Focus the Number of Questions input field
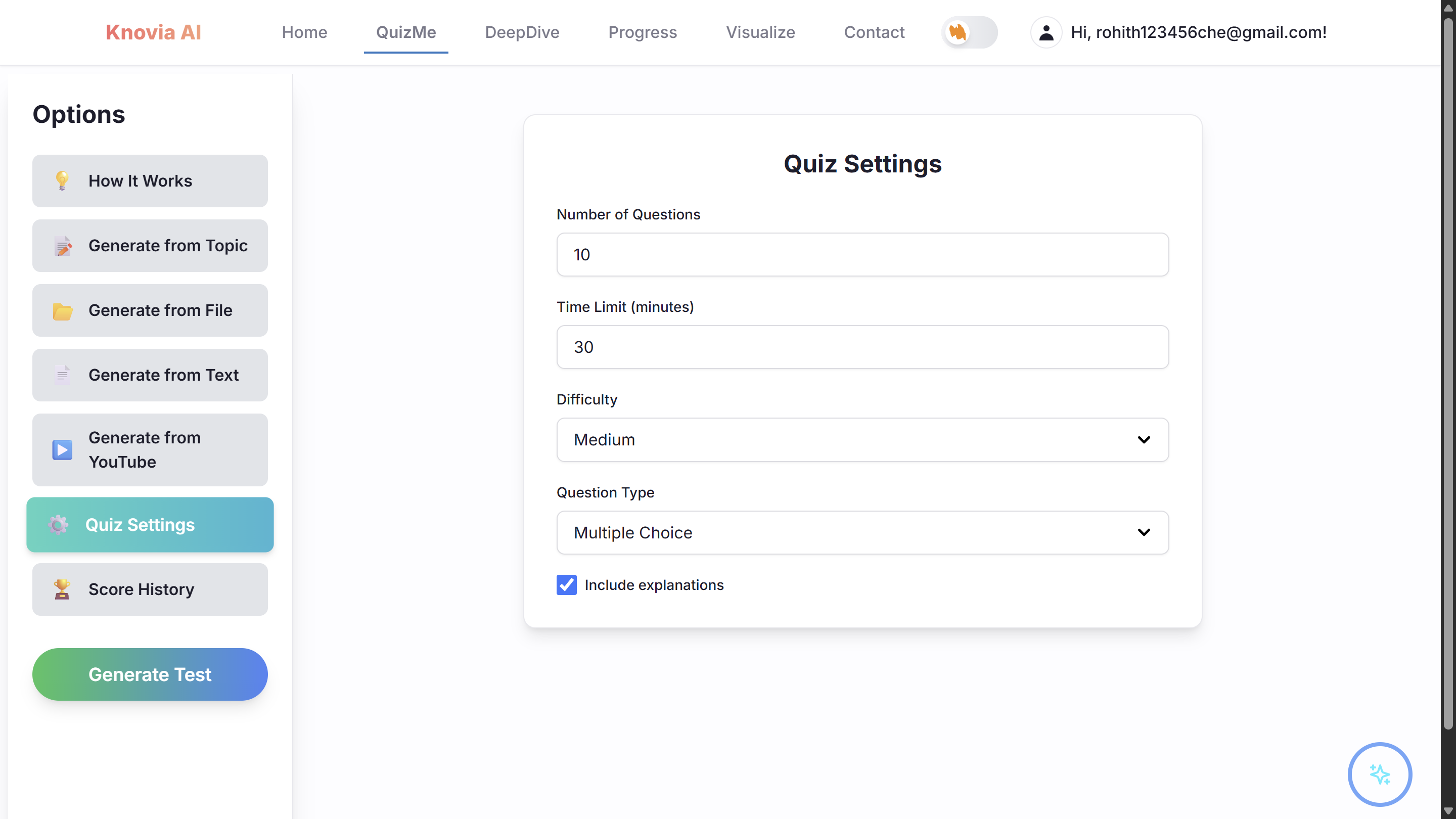This screenshot has height=819, width=1456. click(862, 255)
